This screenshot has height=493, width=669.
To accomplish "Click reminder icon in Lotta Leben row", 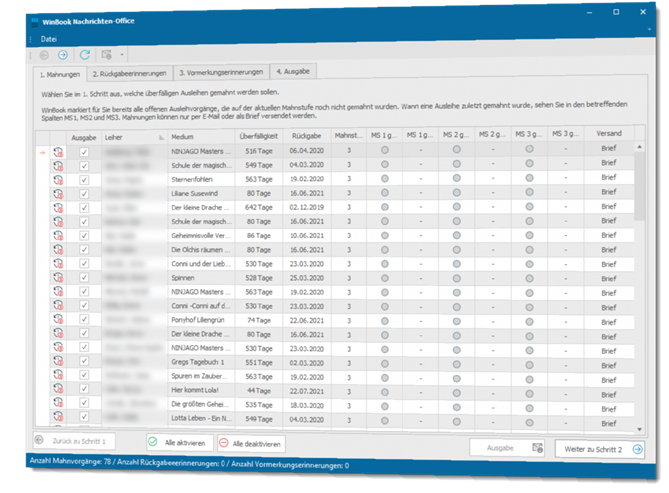I will [58, 417].
